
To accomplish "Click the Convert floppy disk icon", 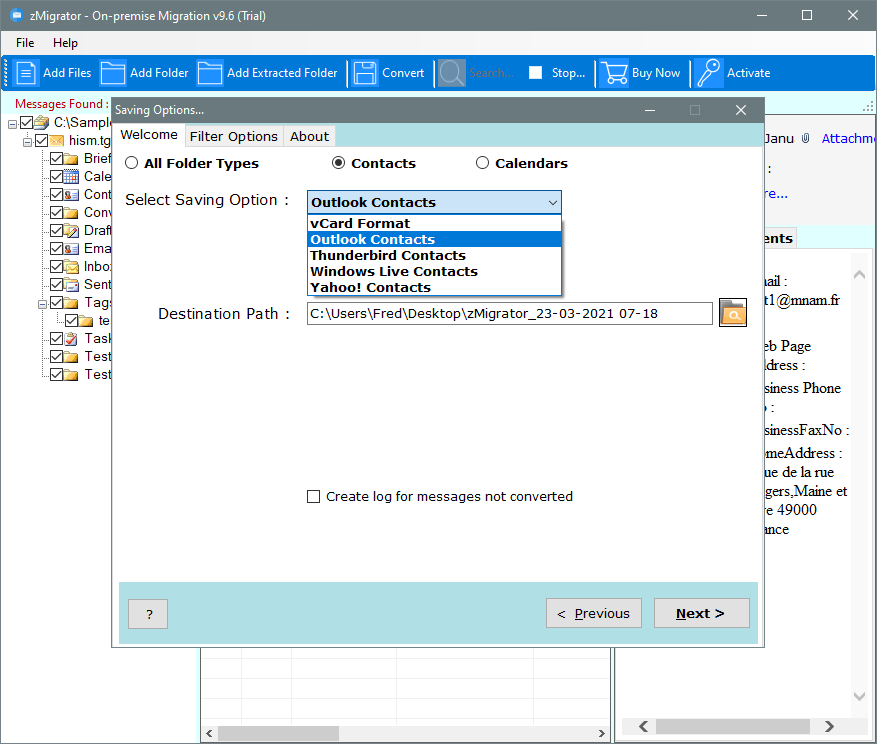I will 365,73.
